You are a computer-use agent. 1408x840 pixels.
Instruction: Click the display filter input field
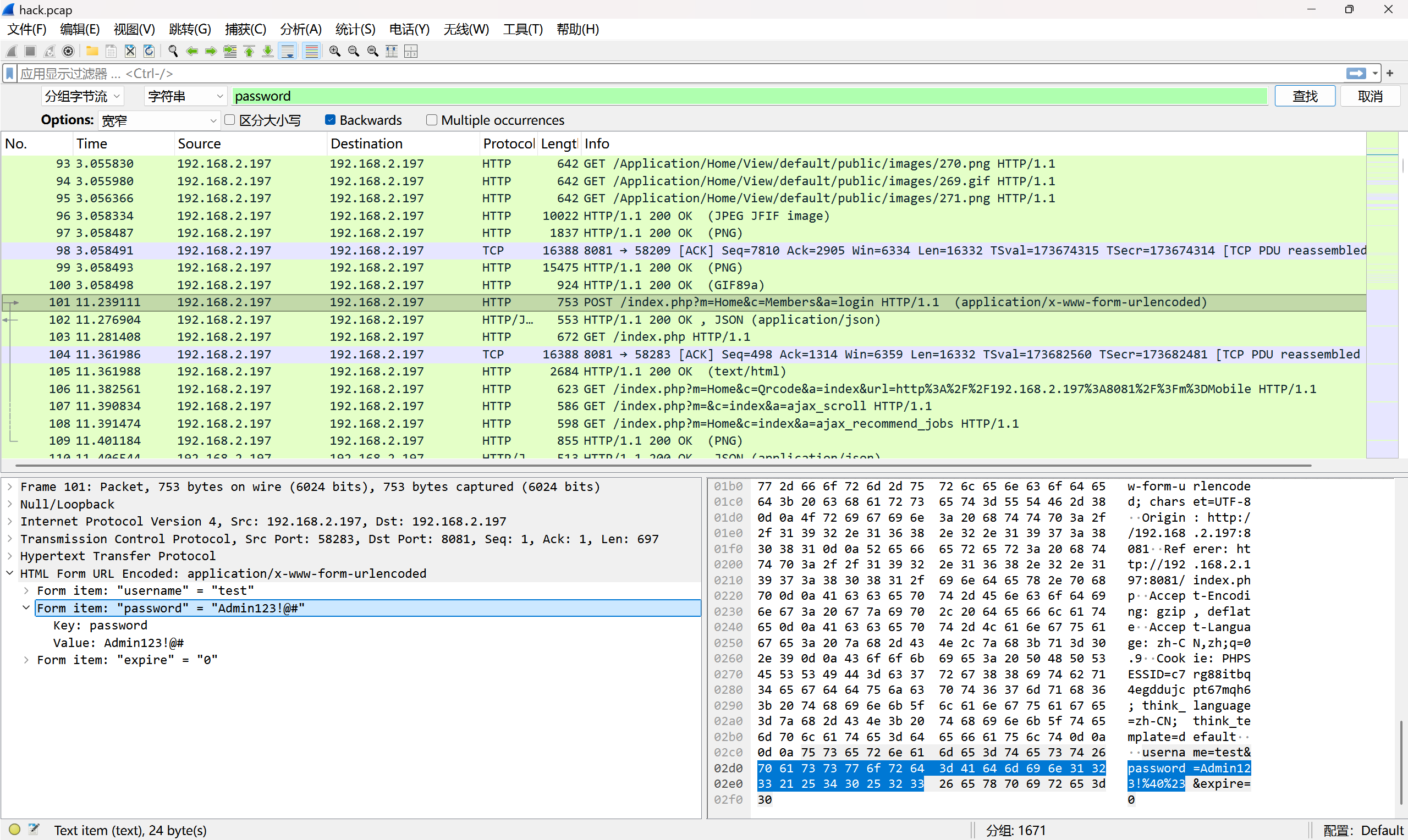point(679,74)
